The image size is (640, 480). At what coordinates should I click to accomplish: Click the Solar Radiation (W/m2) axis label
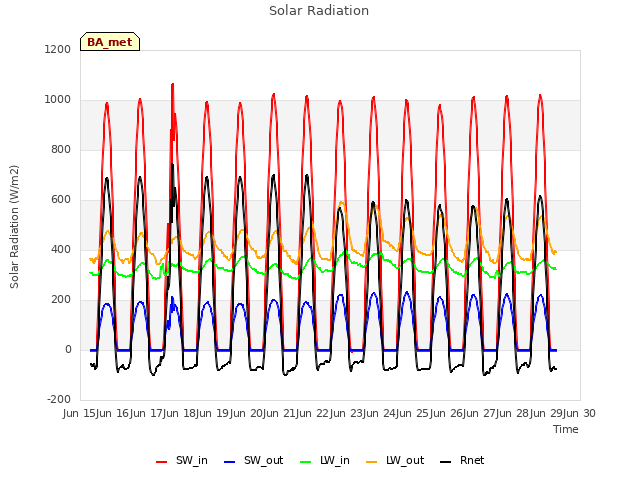[14, 227]
